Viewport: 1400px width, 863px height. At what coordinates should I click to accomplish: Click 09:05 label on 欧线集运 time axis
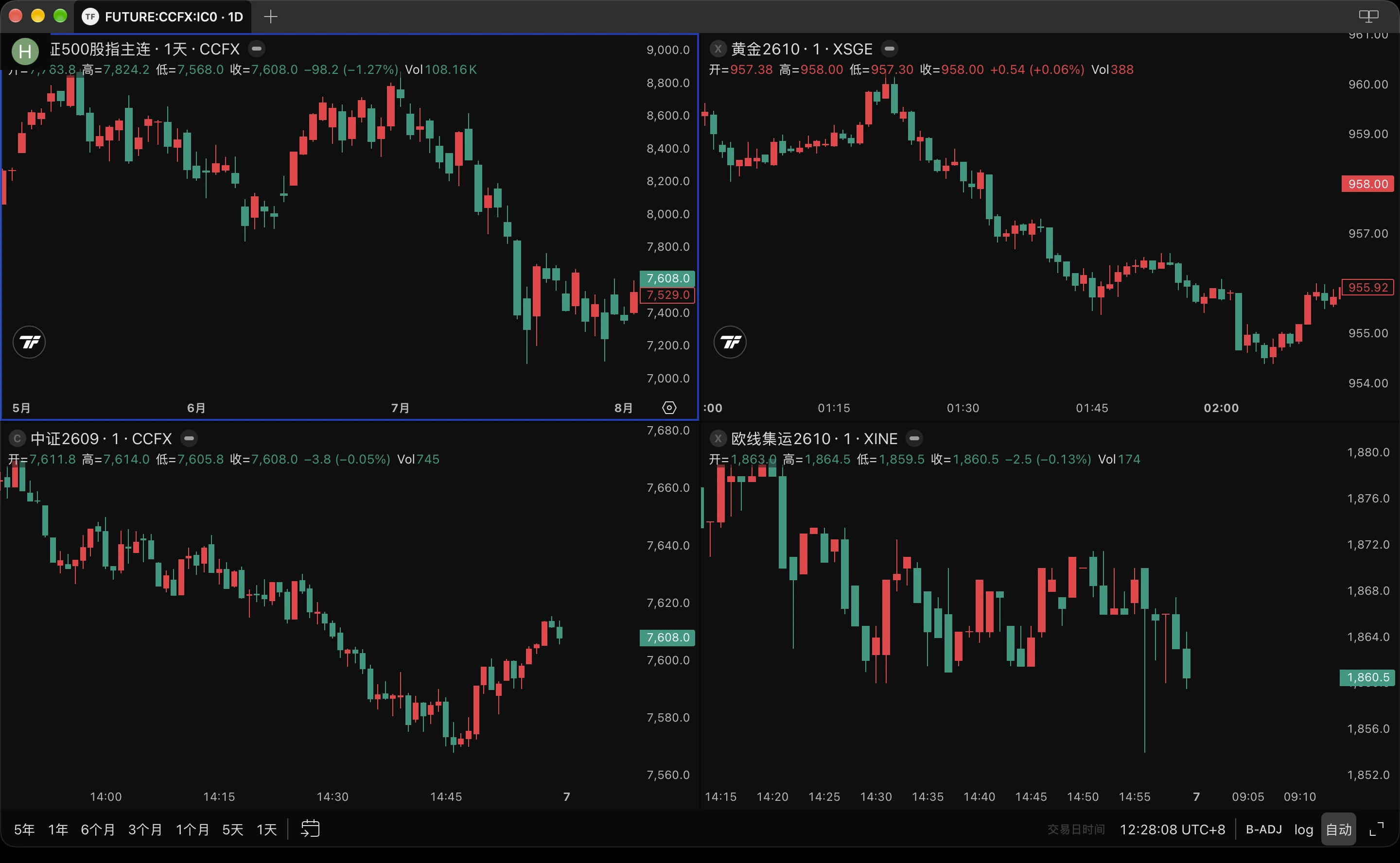click(x=1248, y=796)
